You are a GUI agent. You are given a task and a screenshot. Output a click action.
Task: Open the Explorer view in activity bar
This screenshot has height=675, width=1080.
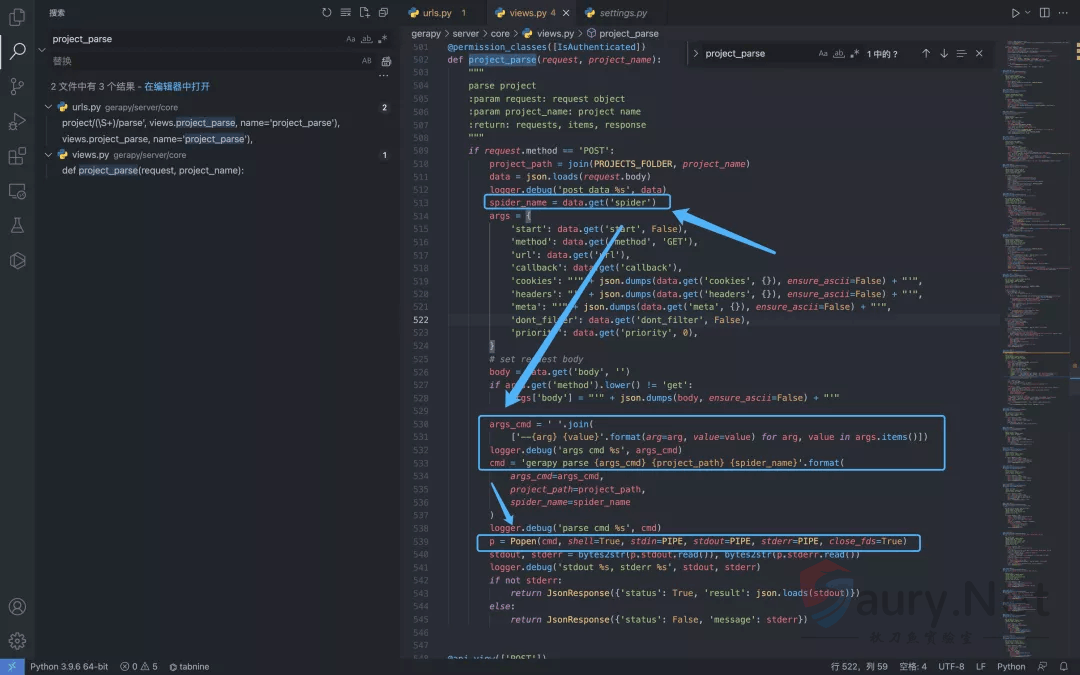pos(17,17)
